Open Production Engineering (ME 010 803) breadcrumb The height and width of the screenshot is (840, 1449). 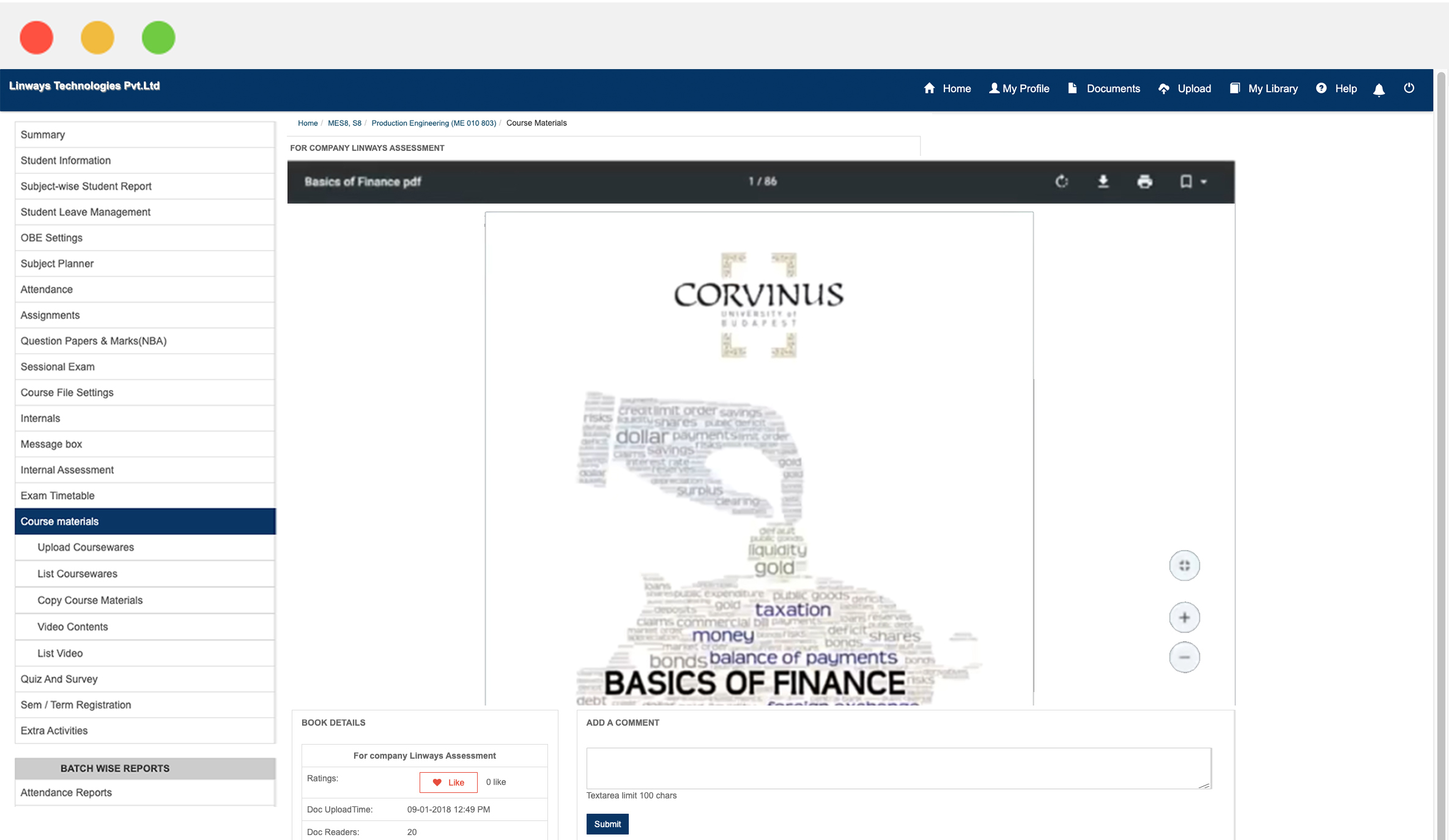pos(434,123)
